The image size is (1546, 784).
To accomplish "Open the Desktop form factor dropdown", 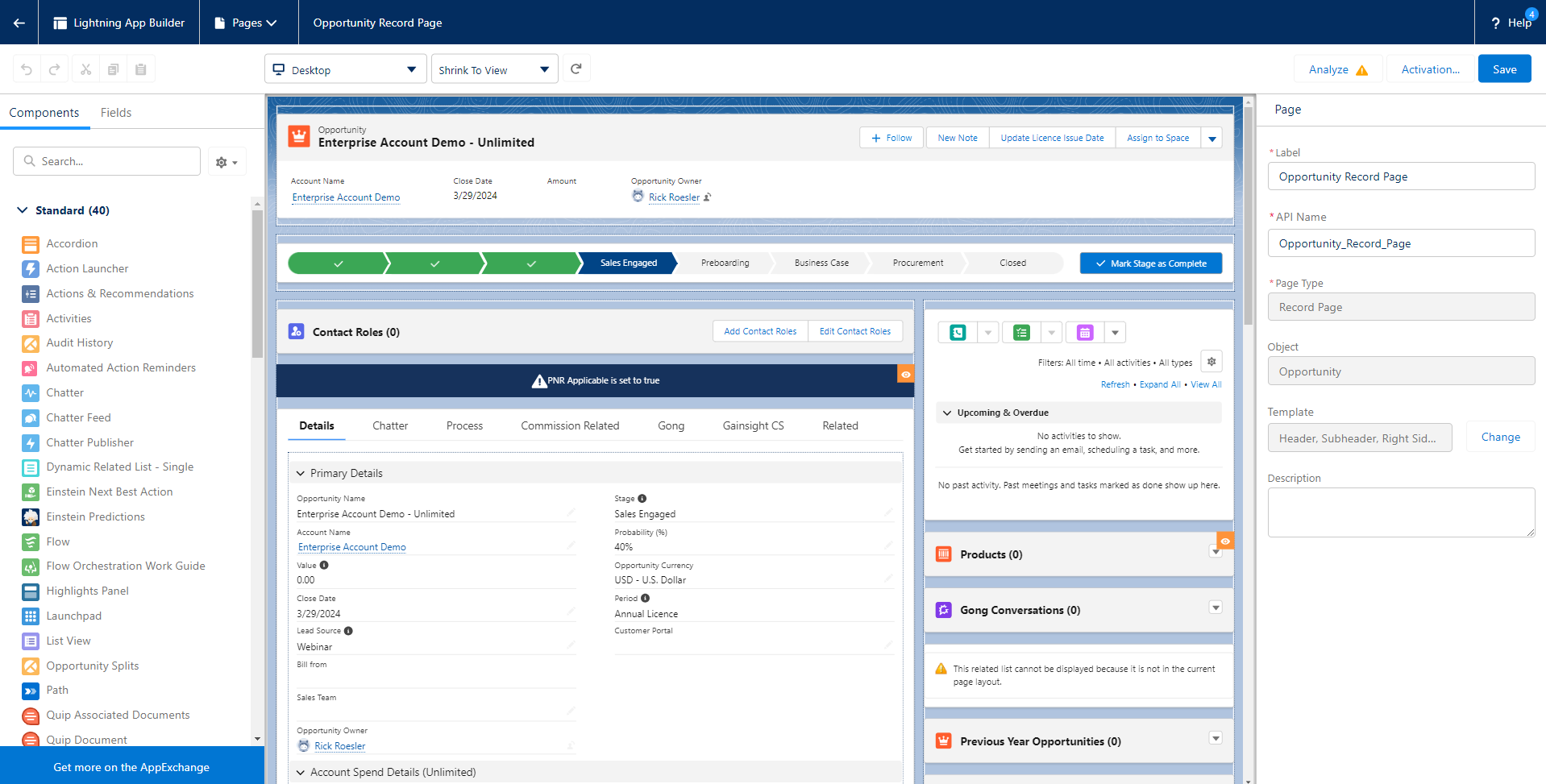I will coord(345,70).
